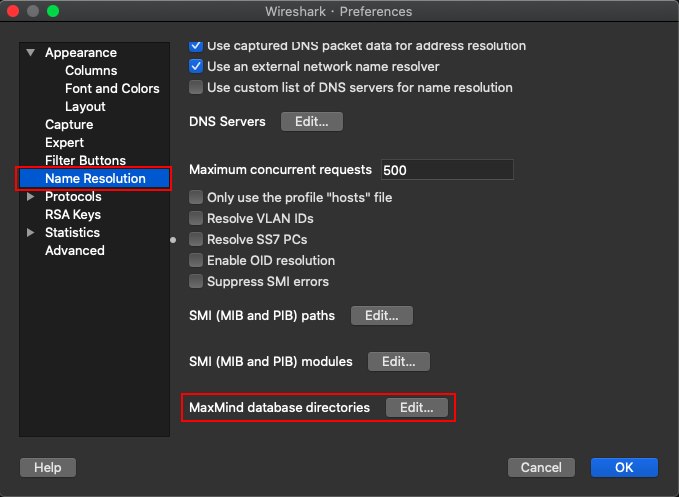This screenshot has width=679, height=497.
Task: Open RSA Keys preferences
Action: click(x=73, y=215)
